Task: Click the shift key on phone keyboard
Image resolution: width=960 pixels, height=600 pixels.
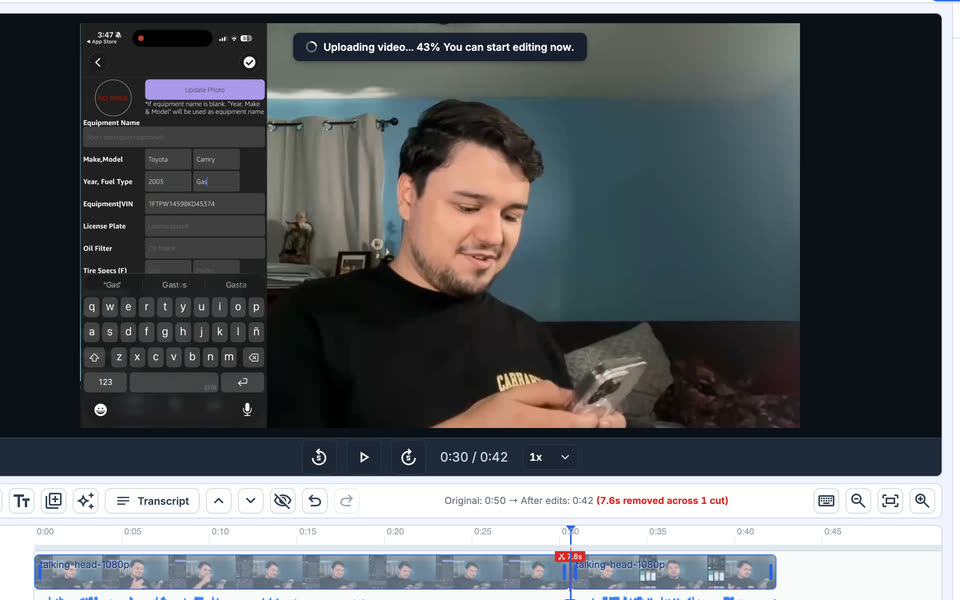Action: click(x=94, y=357)
